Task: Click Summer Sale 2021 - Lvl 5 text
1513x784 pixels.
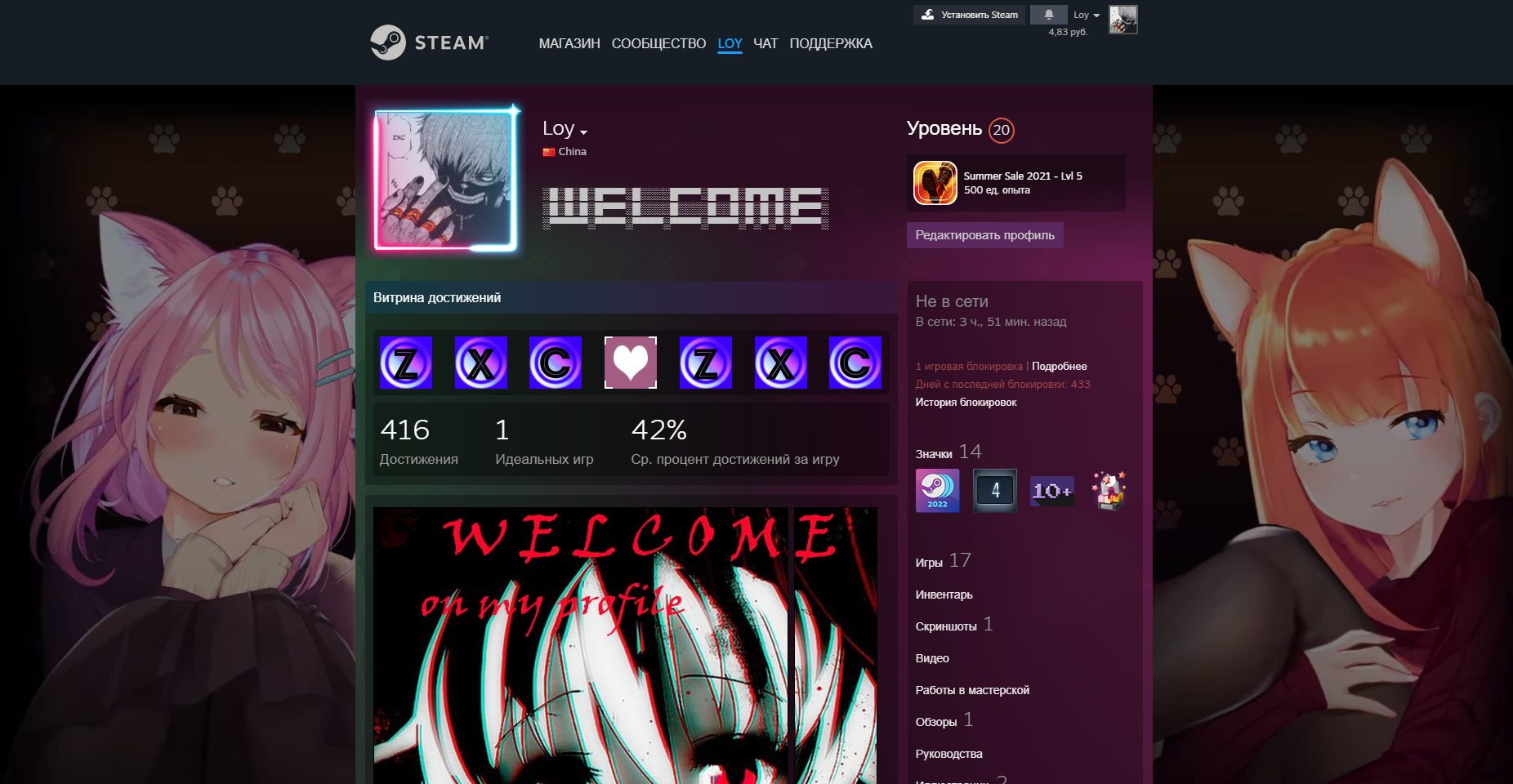Action: click(1023, 176)
